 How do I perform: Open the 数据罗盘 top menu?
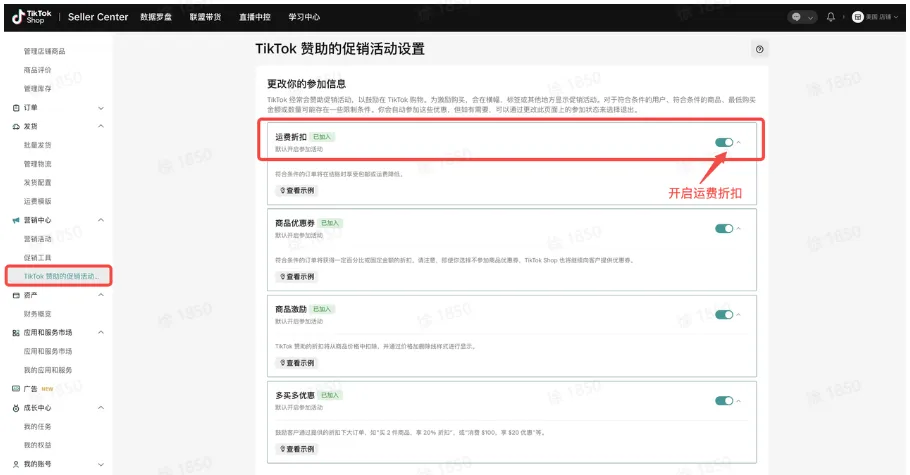(156, 17)
